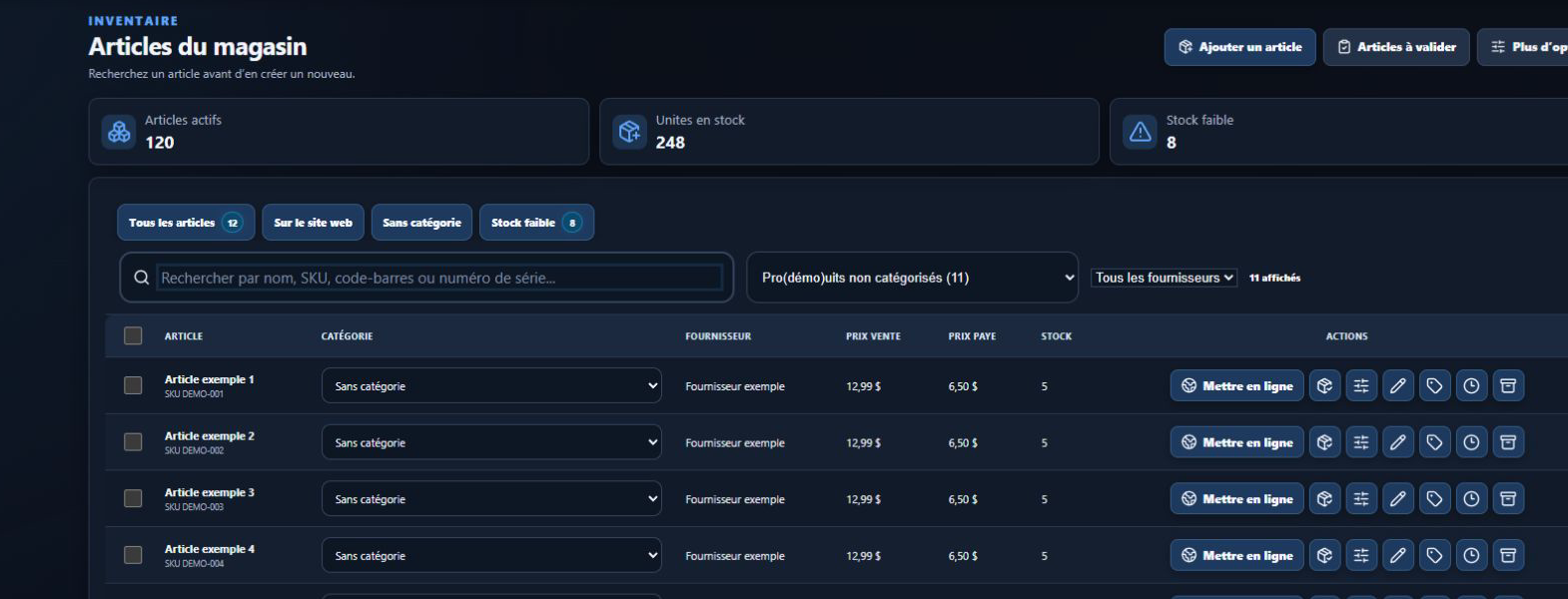Open category dropdown for Article exemple 1
The image size is (1568, 599).
pos(491,385)
